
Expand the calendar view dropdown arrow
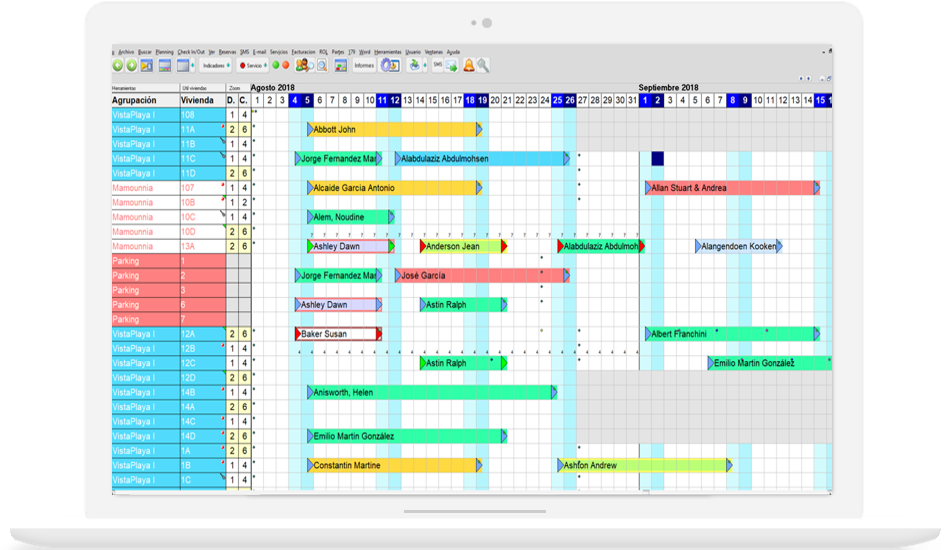(x=193, y=65)
